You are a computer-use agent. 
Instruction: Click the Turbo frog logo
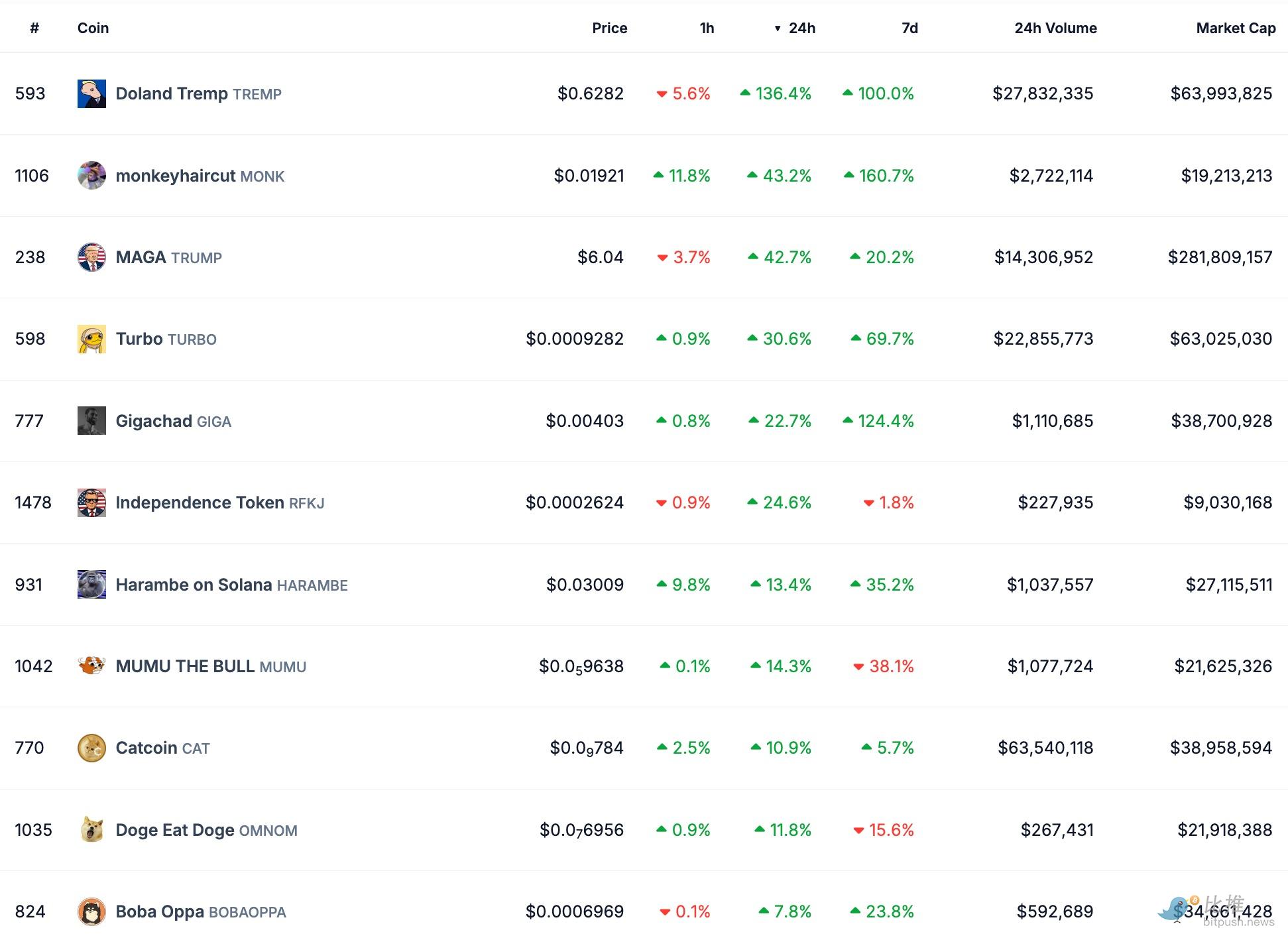coord(91,339)
